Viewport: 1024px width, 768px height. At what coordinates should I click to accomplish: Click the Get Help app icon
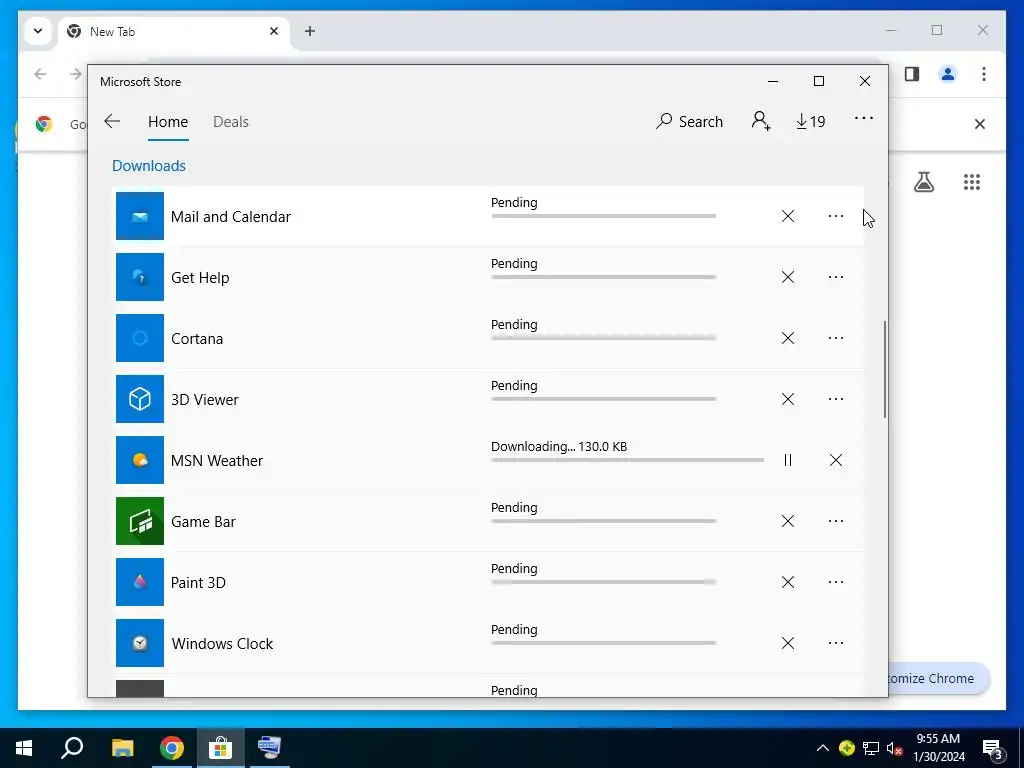pos(140,277)
